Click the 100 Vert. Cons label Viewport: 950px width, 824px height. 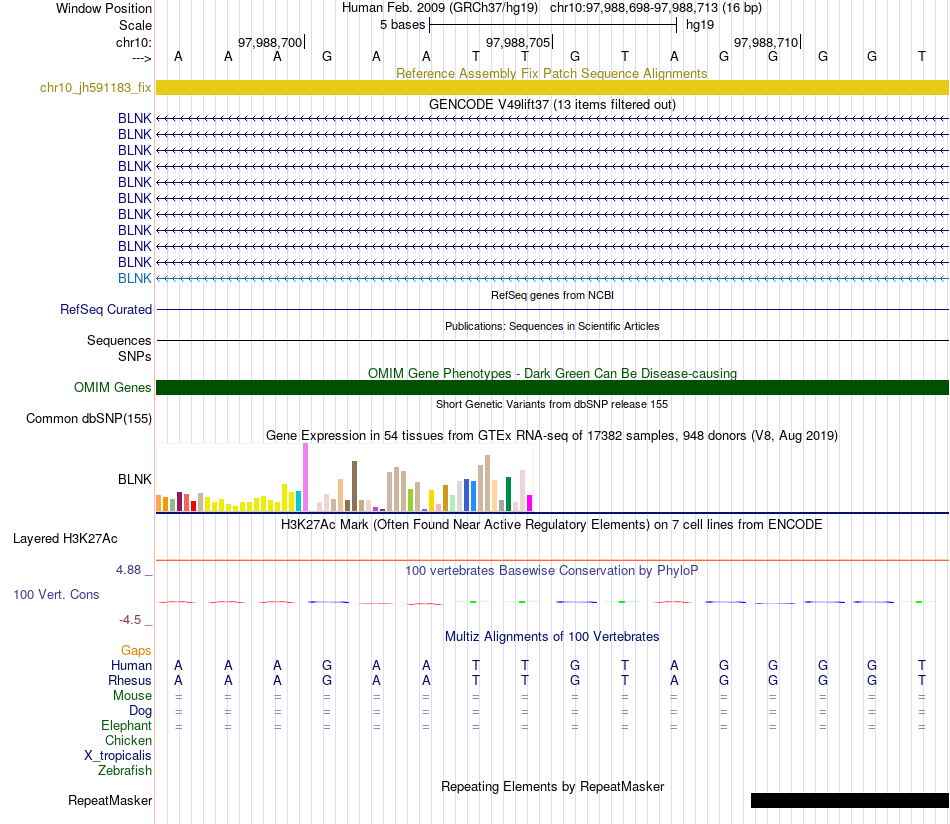pyautogui.click(x=56, y=594)
